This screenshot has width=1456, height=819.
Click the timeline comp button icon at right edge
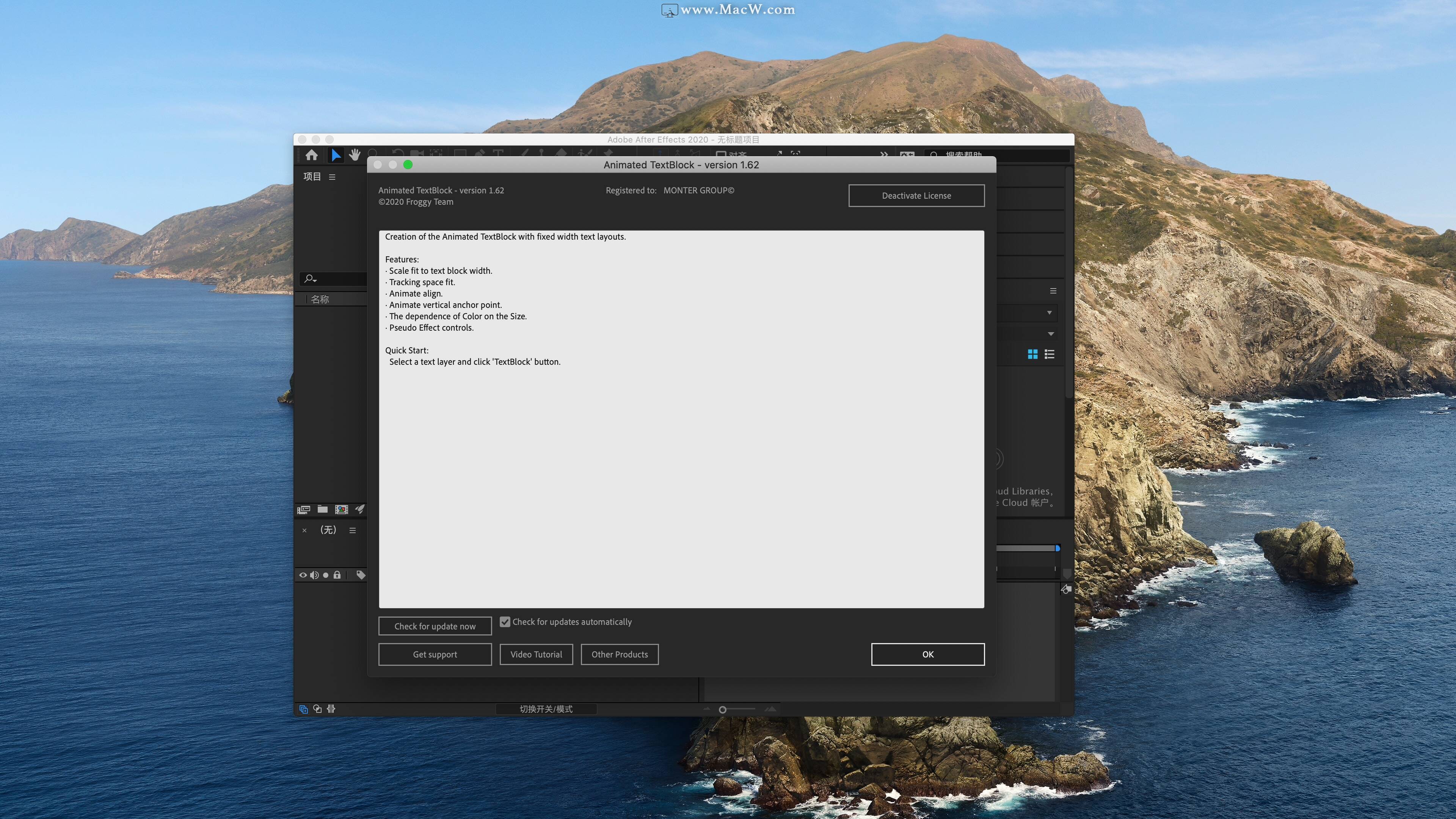click(x=1066, y=590)
